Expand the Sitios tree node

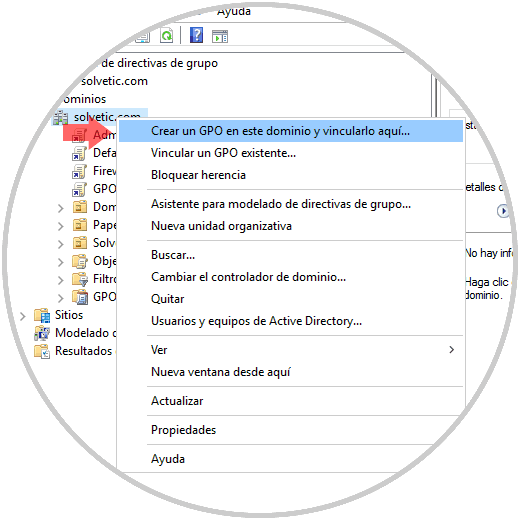coord(22,316)
